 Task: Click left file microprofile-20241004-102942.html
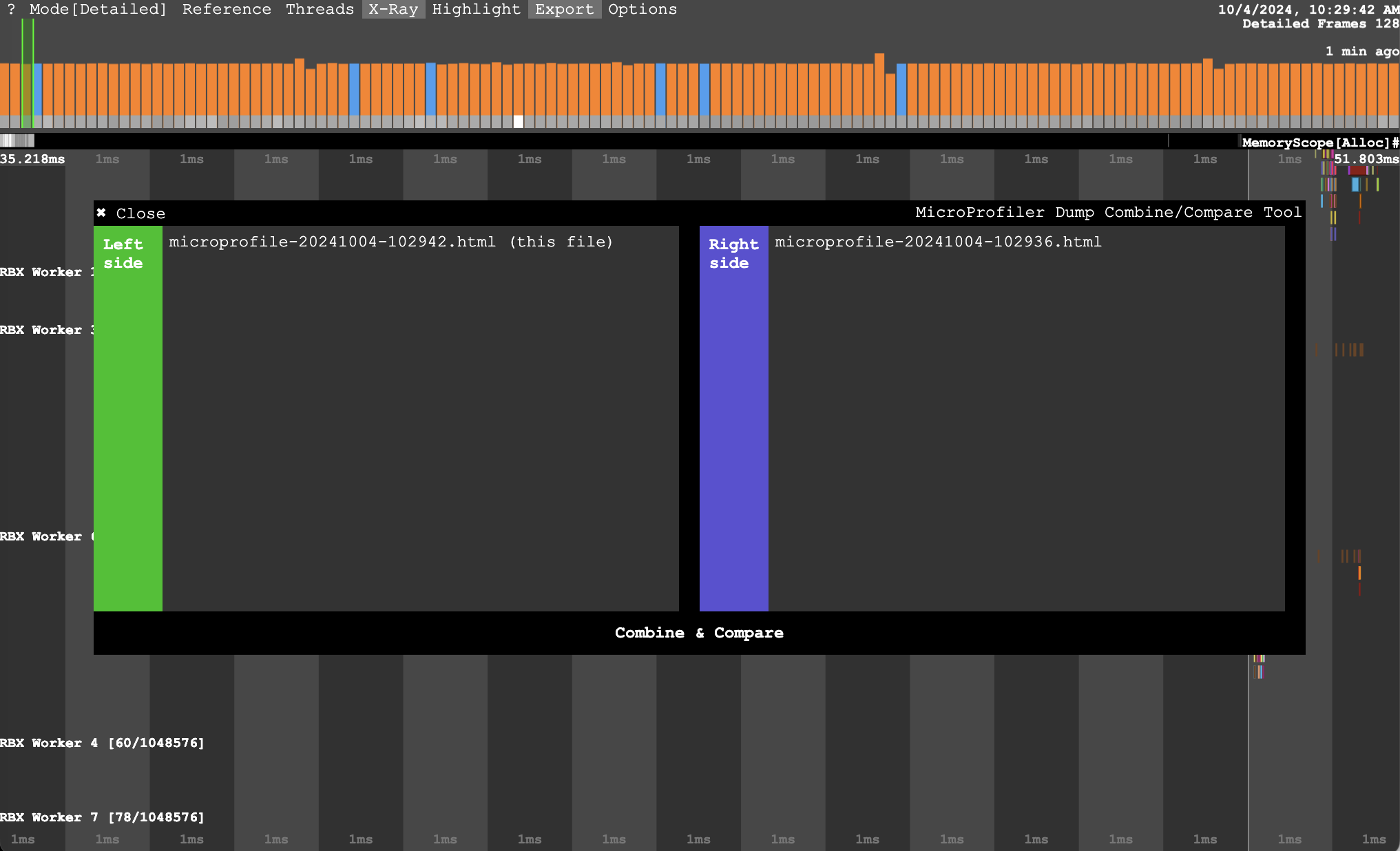tap(391, 242)
